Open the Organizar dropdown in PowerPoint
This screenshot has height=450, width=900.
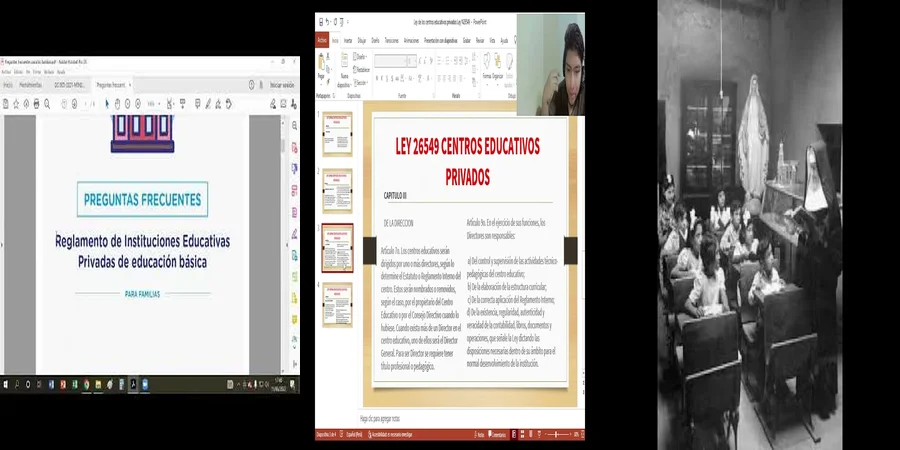[x=497, y=68]
